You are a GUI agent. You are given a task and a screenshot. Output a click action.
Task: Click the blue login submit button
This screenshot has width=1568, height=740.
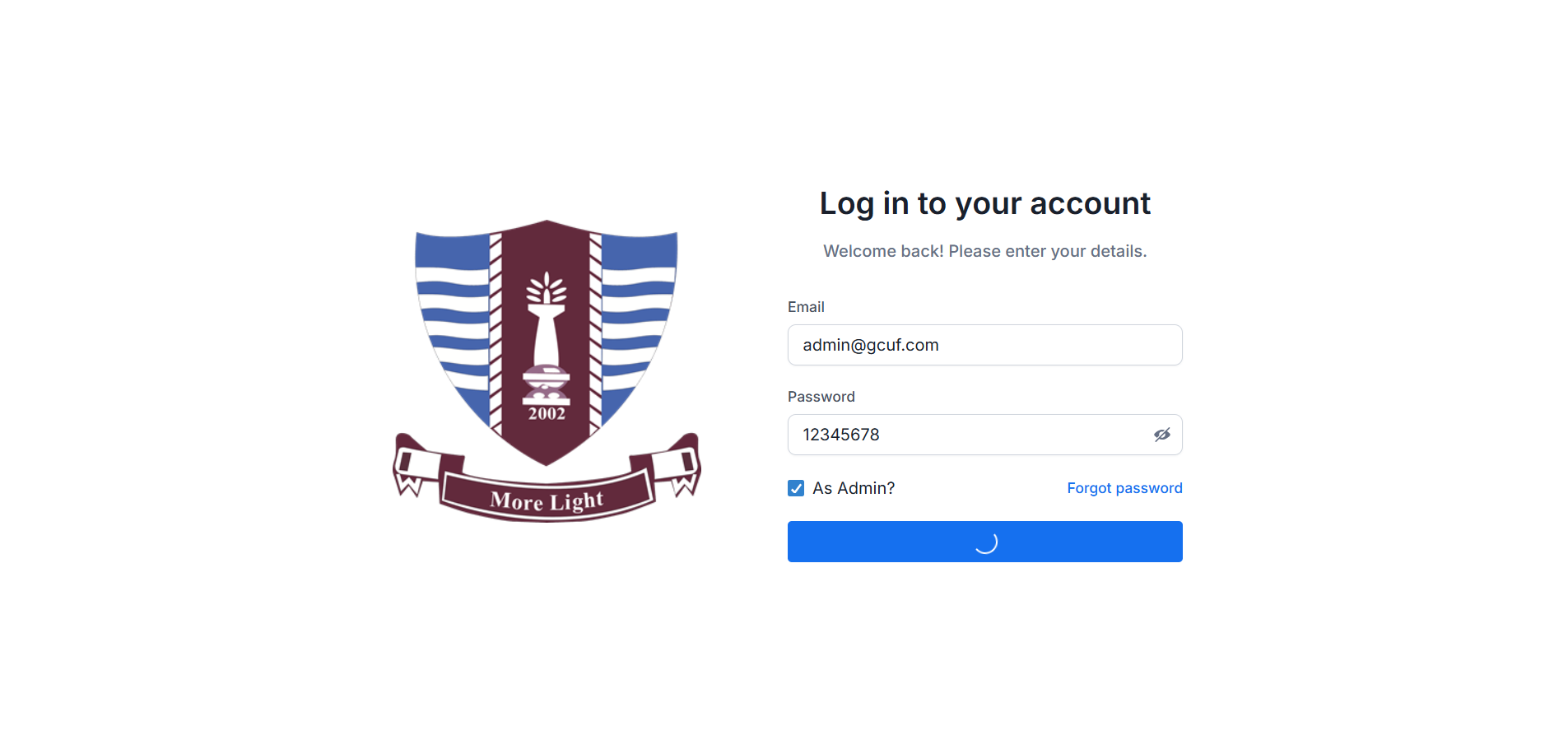(984, 542)
